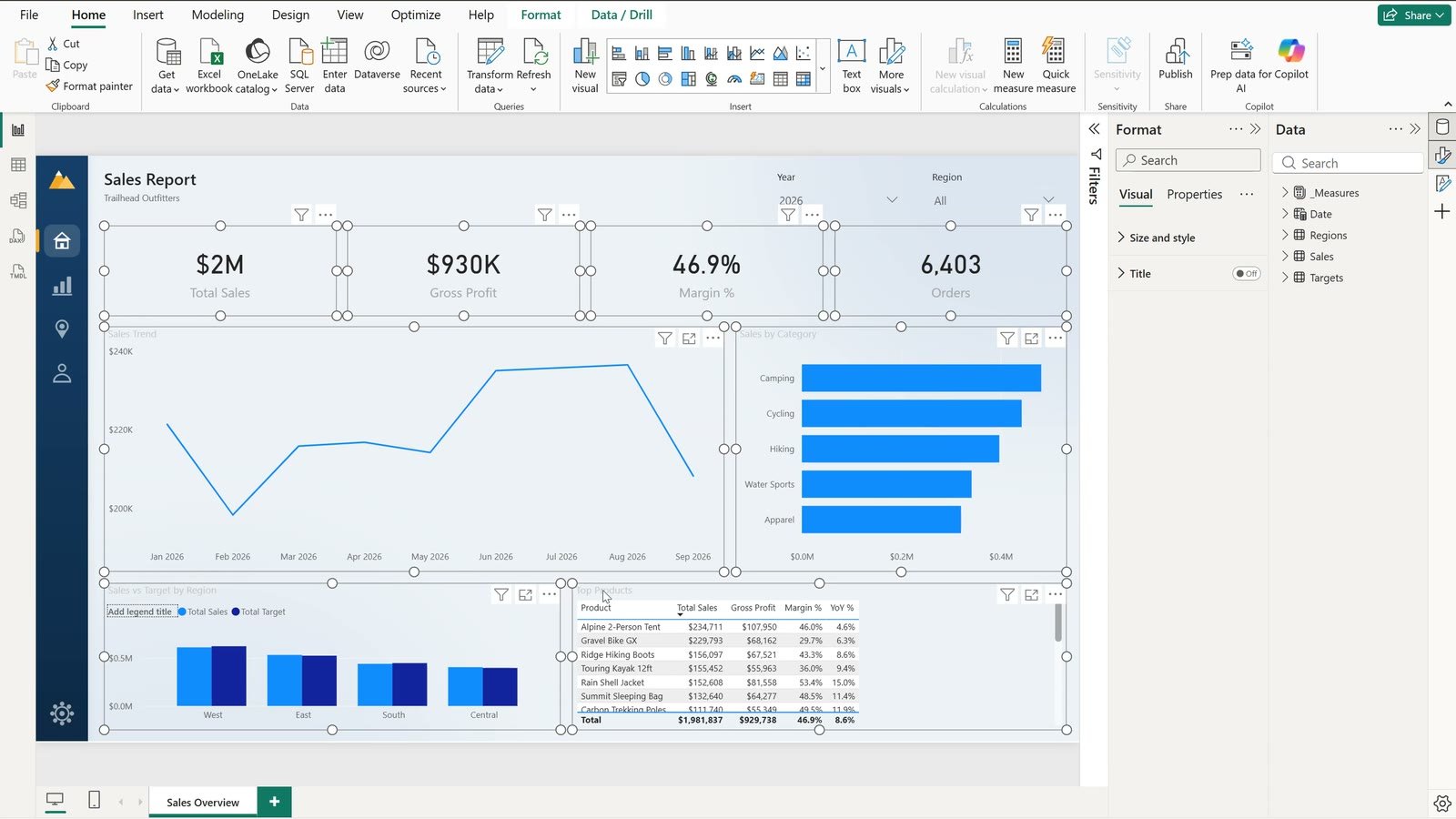Open TMDL view icon

18,271
